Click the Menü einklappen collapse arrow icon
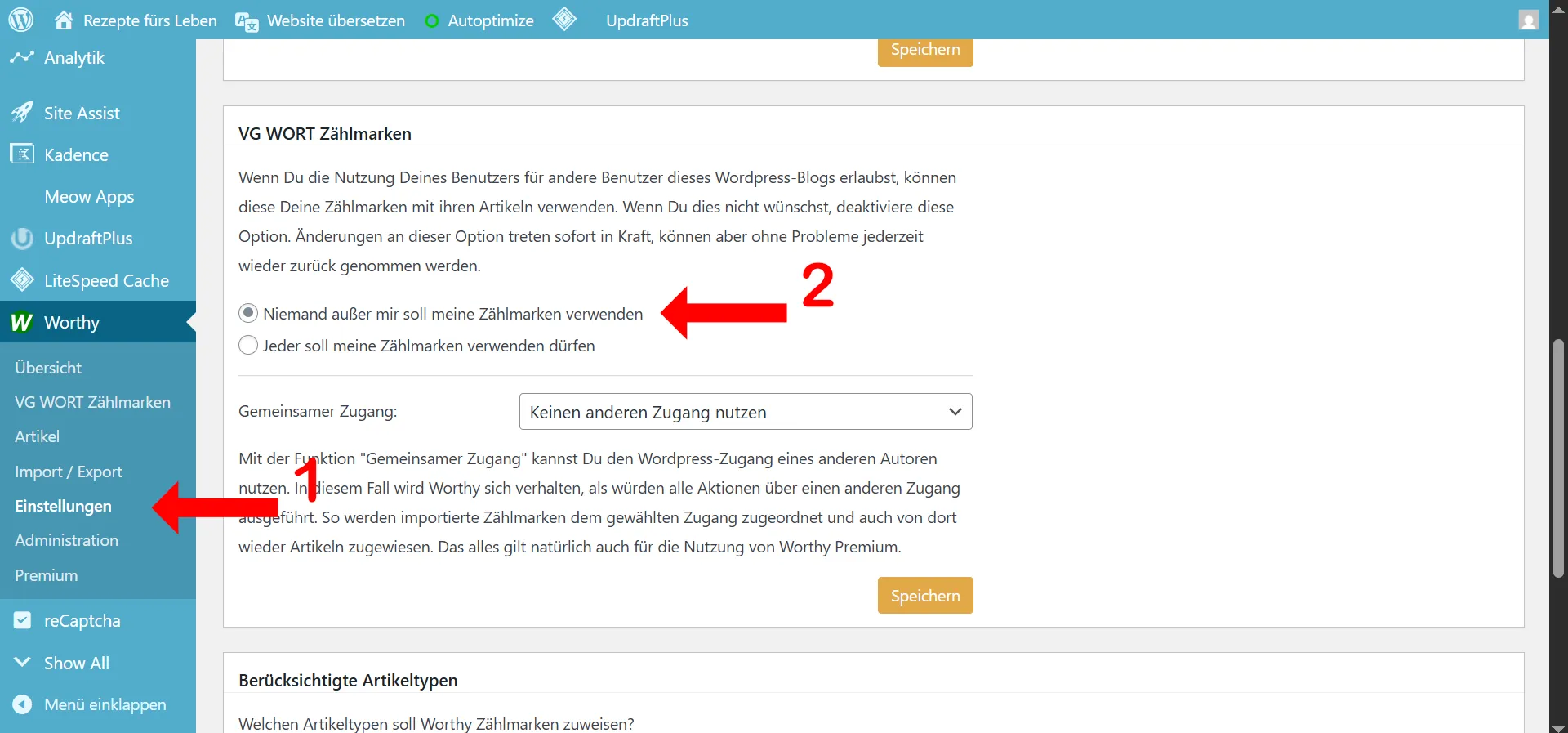Screen dimensions: 1568x733 click(x=22, y=704)
